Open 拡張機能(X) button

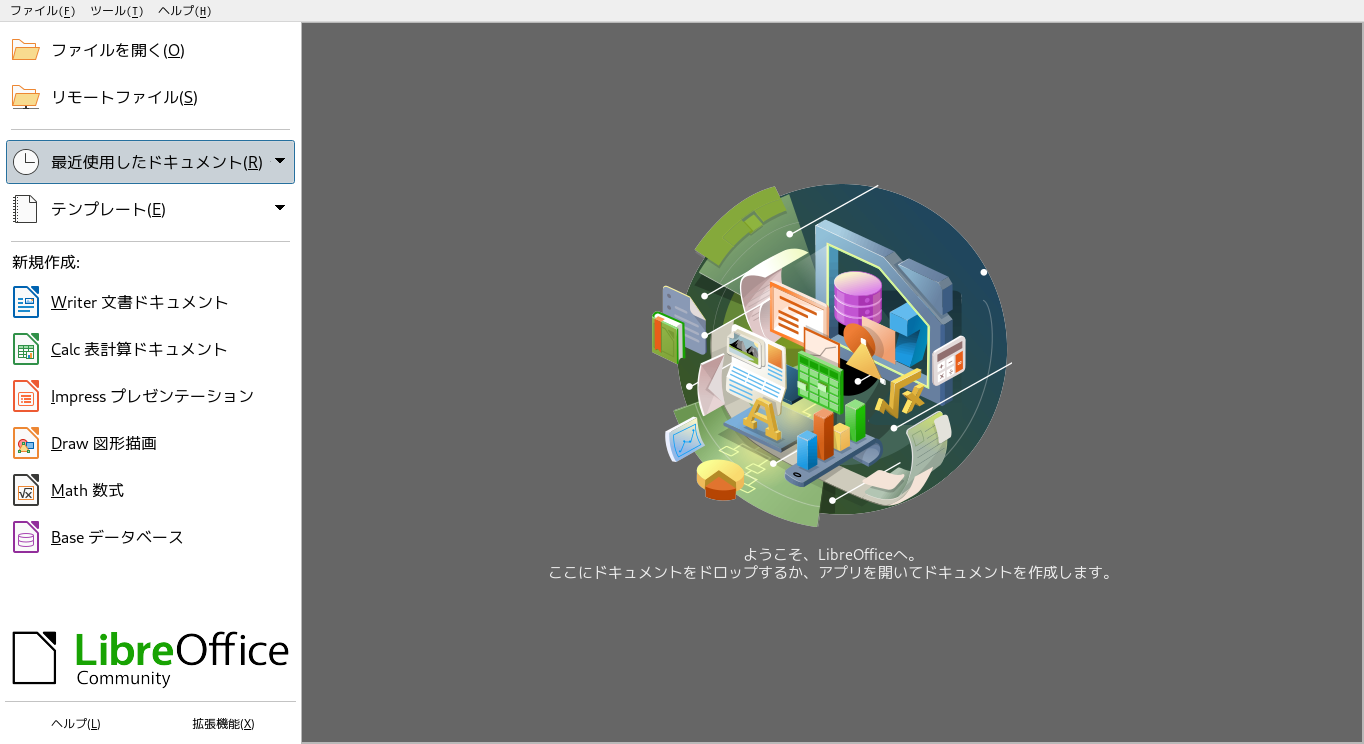223,724
